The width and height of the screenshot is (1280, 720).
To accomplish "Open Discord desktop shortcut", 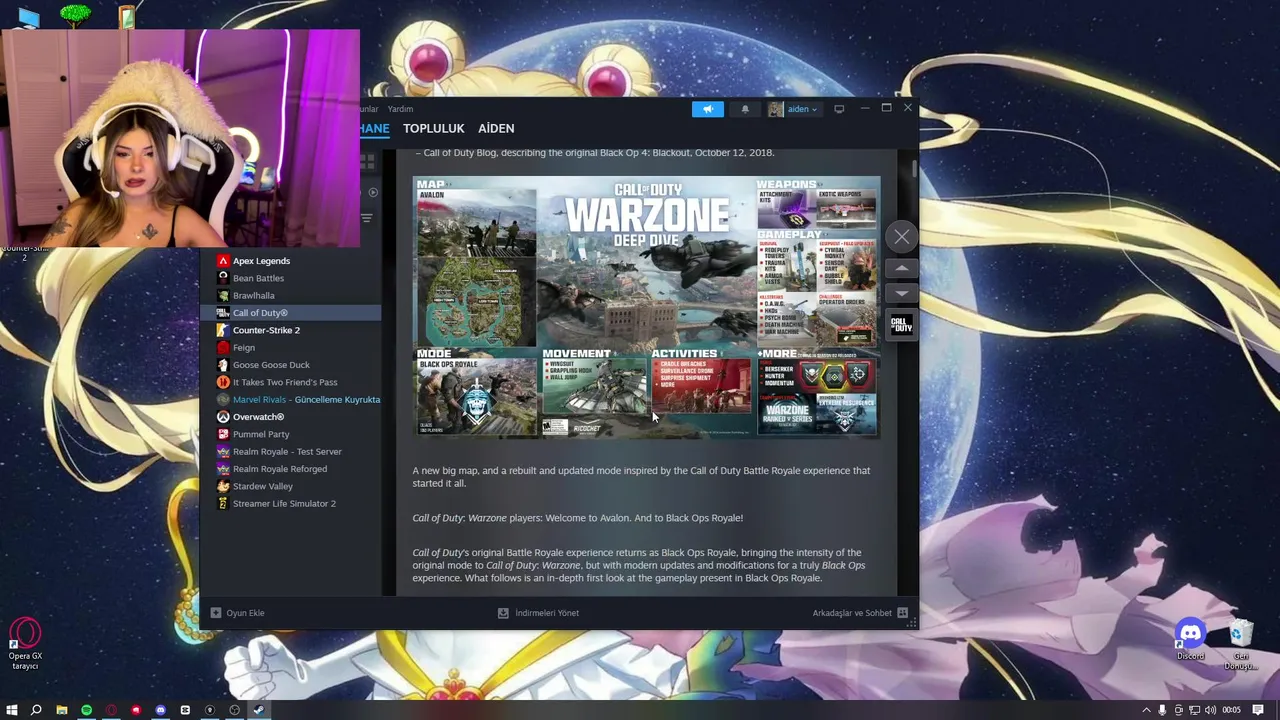I will coord(1190,640).
